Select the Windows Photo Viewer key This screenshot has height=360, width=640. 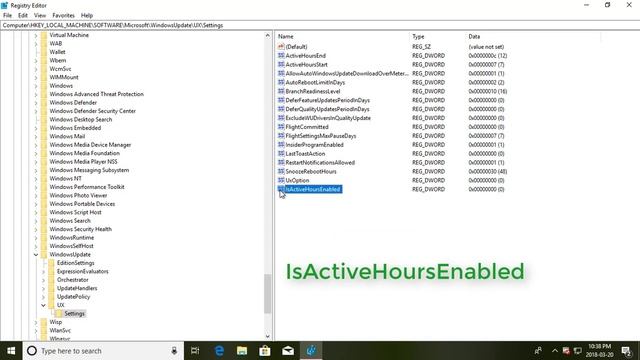click(x=78, y=195)
